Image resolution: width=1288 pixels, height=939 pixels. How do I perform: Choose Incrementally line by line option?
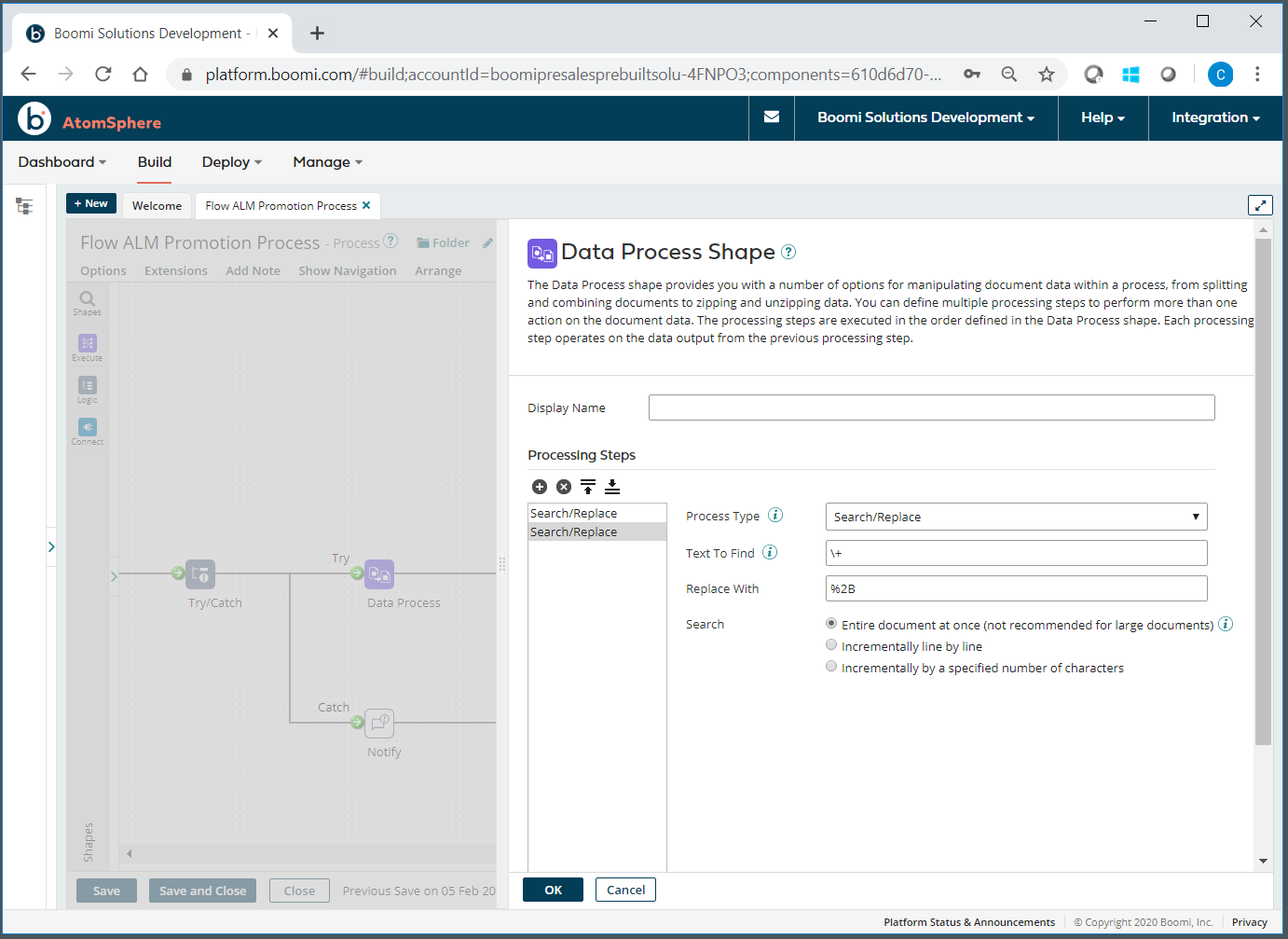(831, 644)
